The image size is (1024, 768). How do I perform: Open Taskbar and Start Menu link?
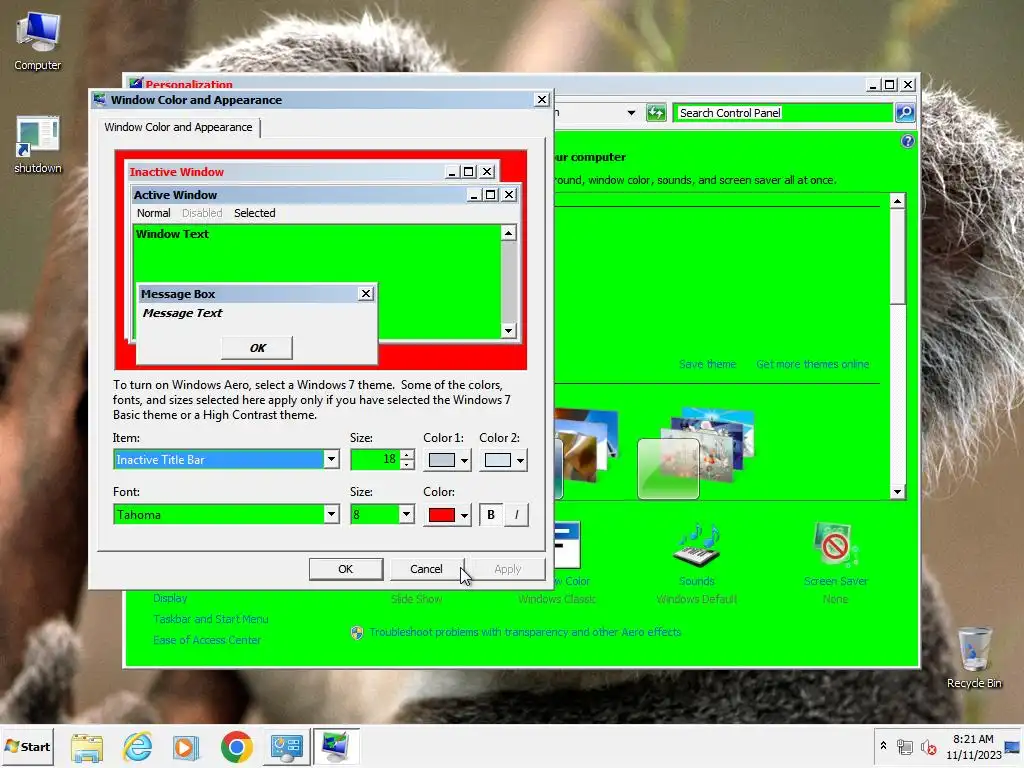[x=210, y=618]
